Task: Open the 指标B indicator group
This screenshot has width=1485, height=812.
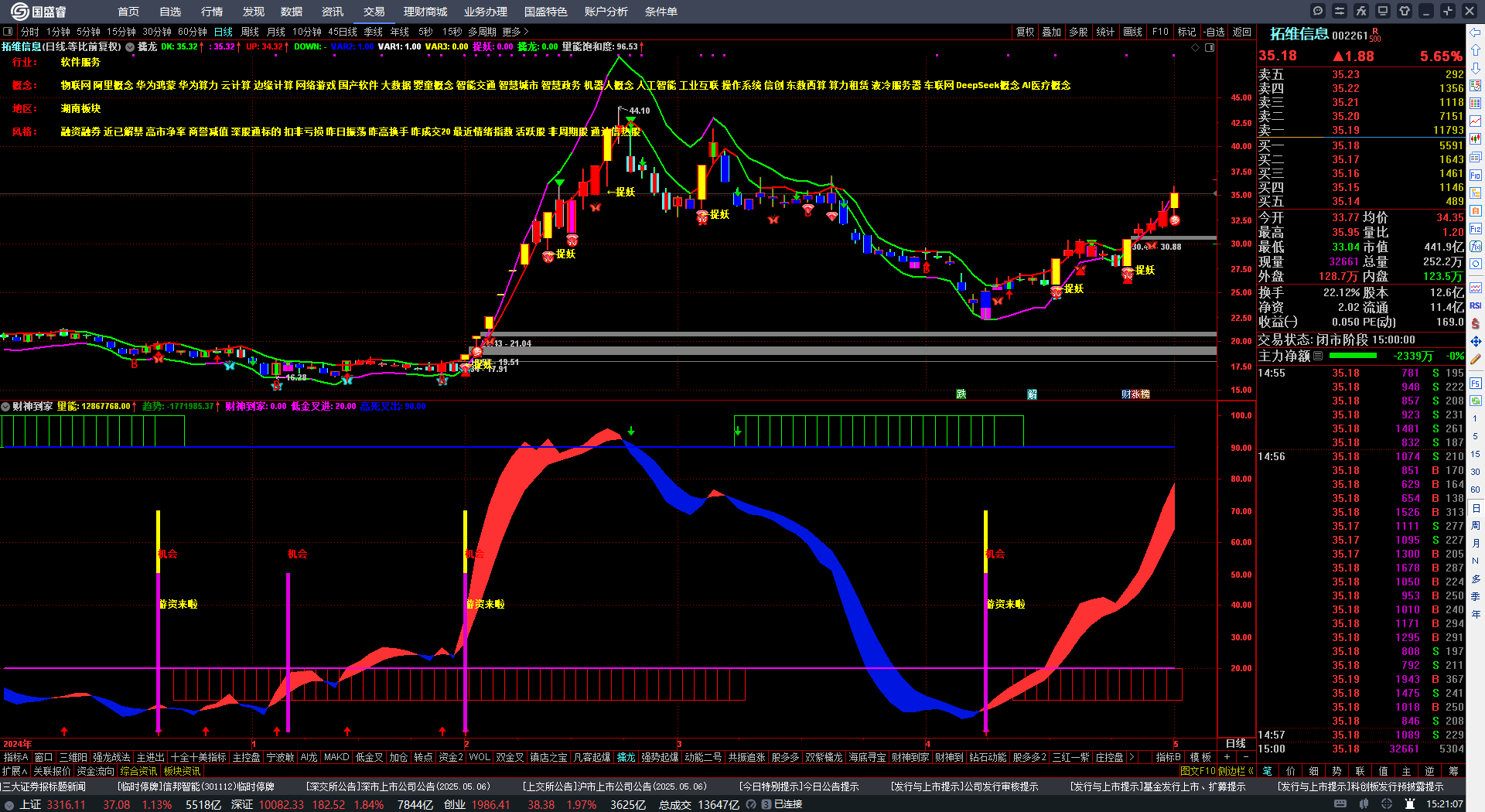Action: [x=1168, y=757]
